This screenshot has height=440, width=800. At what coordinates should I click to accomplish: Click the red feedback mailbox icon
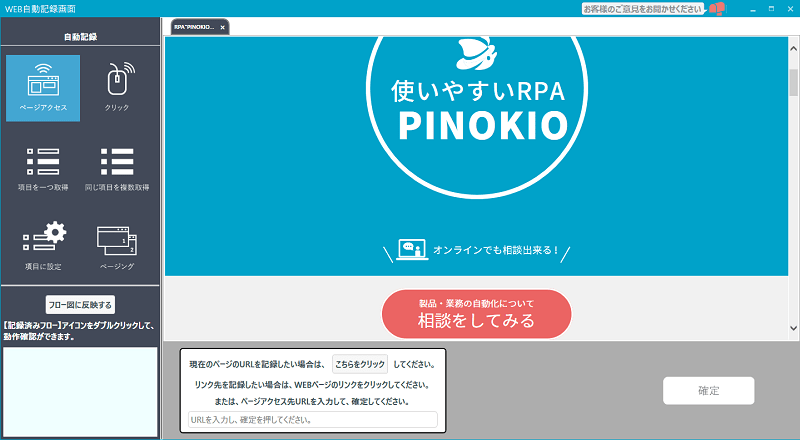point(717,9)
